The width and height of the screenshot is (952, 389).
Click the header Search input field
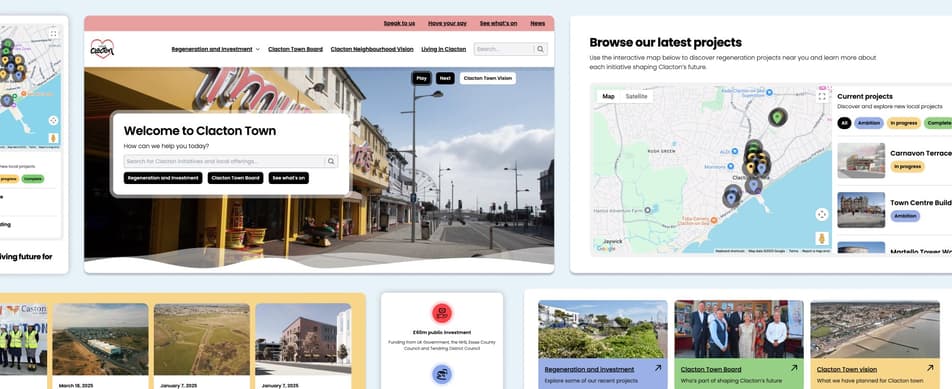click(504, 49)
